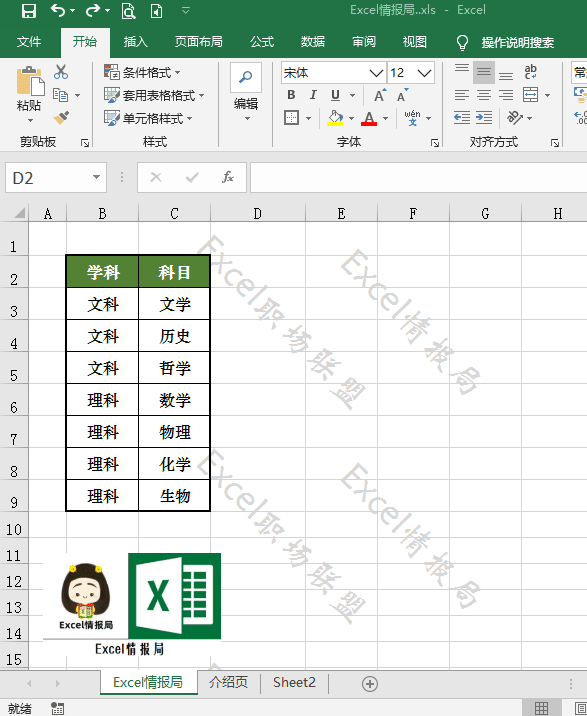The height and width of the screenshot is (716, 587).
Task: Open the Customize Quick Access Toolbar arrow
Action: point(185,10)
